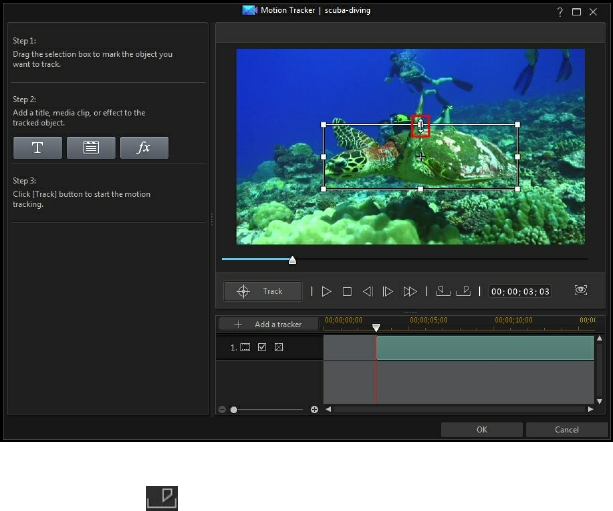
Task: Click the top-right selection box handle
Action: [x=518, y=125]
